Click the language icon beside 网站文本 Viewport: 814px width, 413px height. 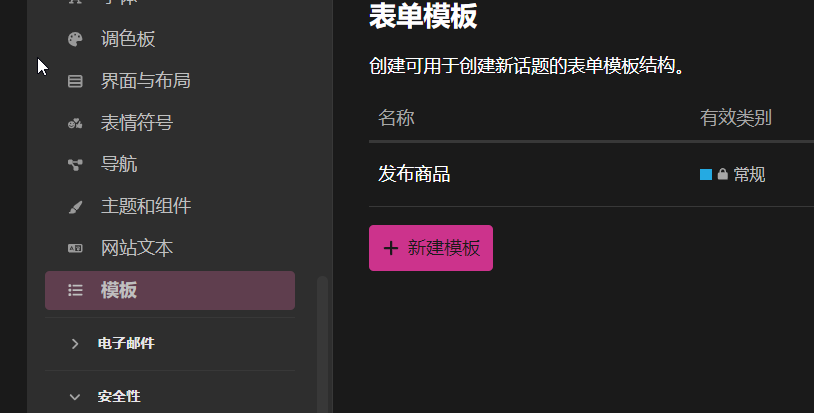(75, 248)
